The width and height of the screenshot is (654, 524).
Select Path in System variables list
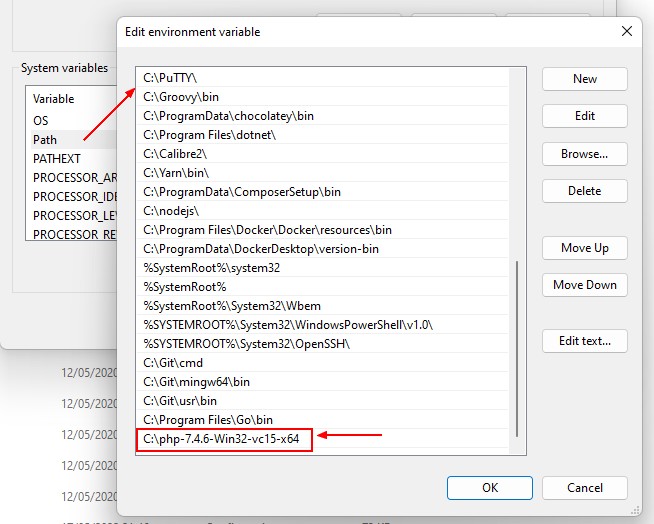coord(46,140)
